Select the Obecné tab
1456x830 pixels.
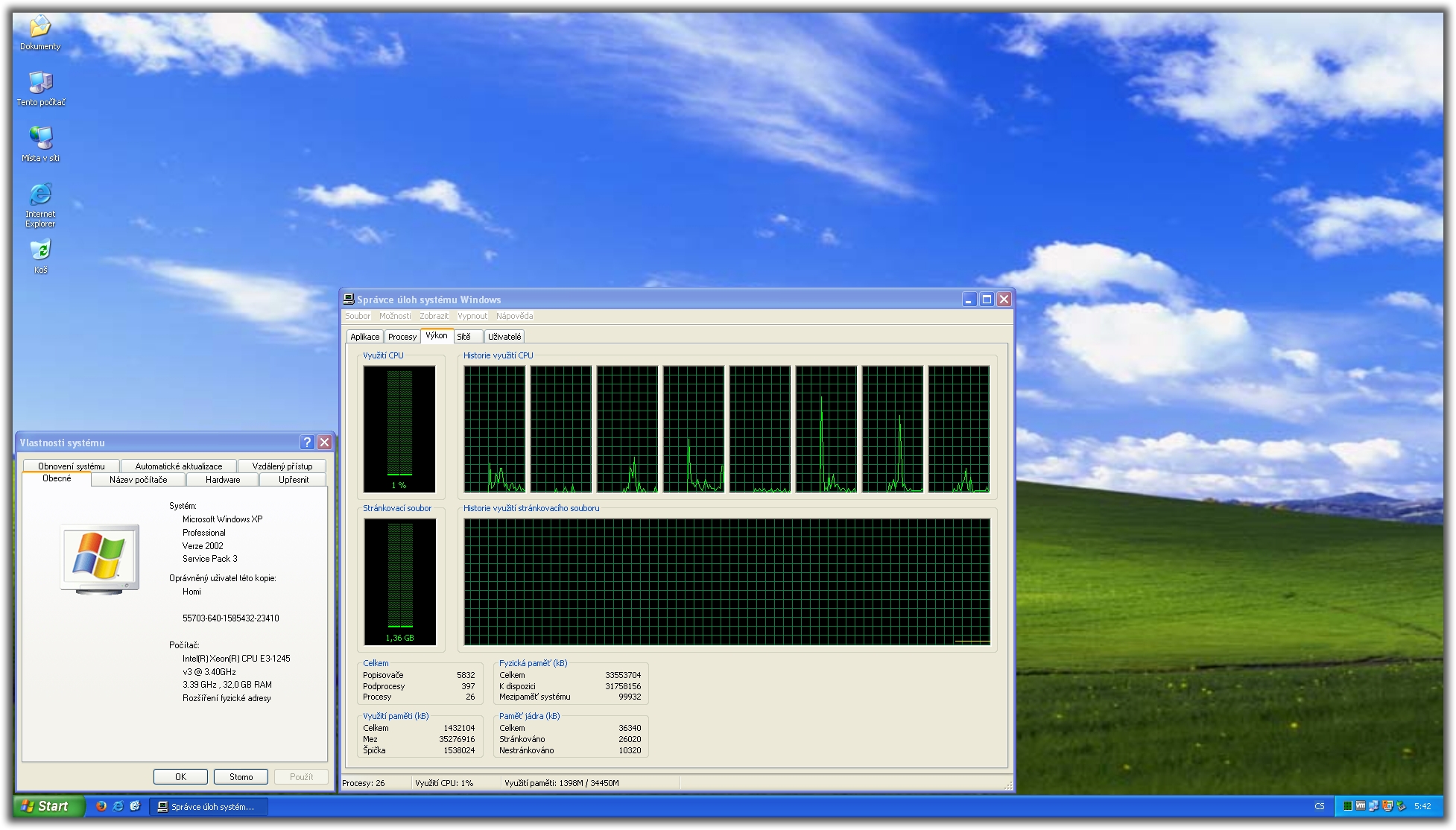point(57,479)
